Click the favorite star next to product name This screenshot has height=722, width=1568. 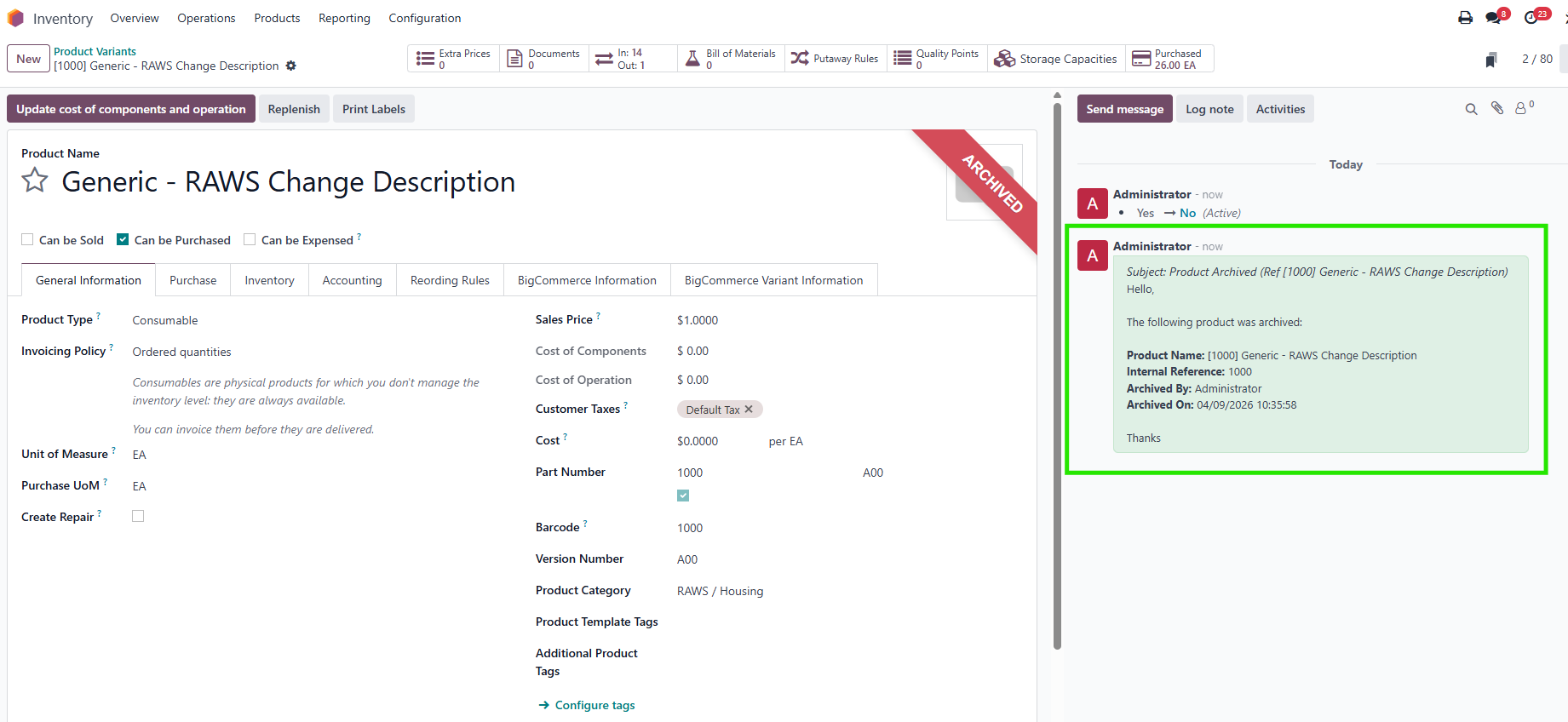[x=35, y=180]
